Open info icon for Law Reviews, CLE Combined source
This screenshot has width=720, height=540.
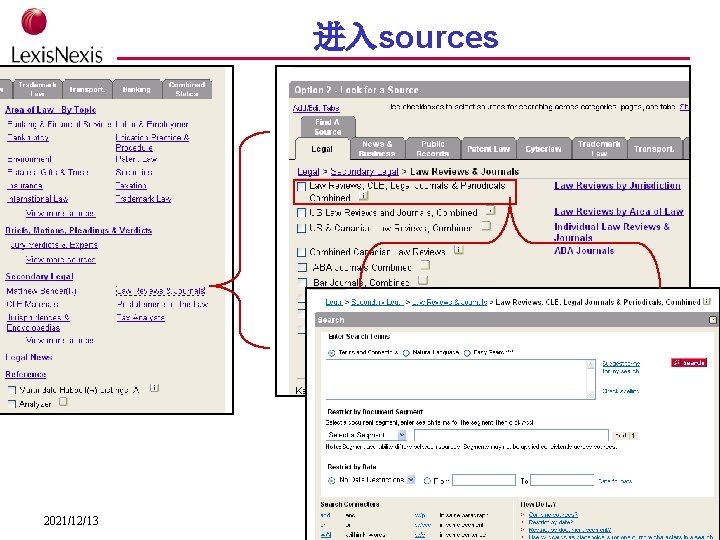pos(364,197)
